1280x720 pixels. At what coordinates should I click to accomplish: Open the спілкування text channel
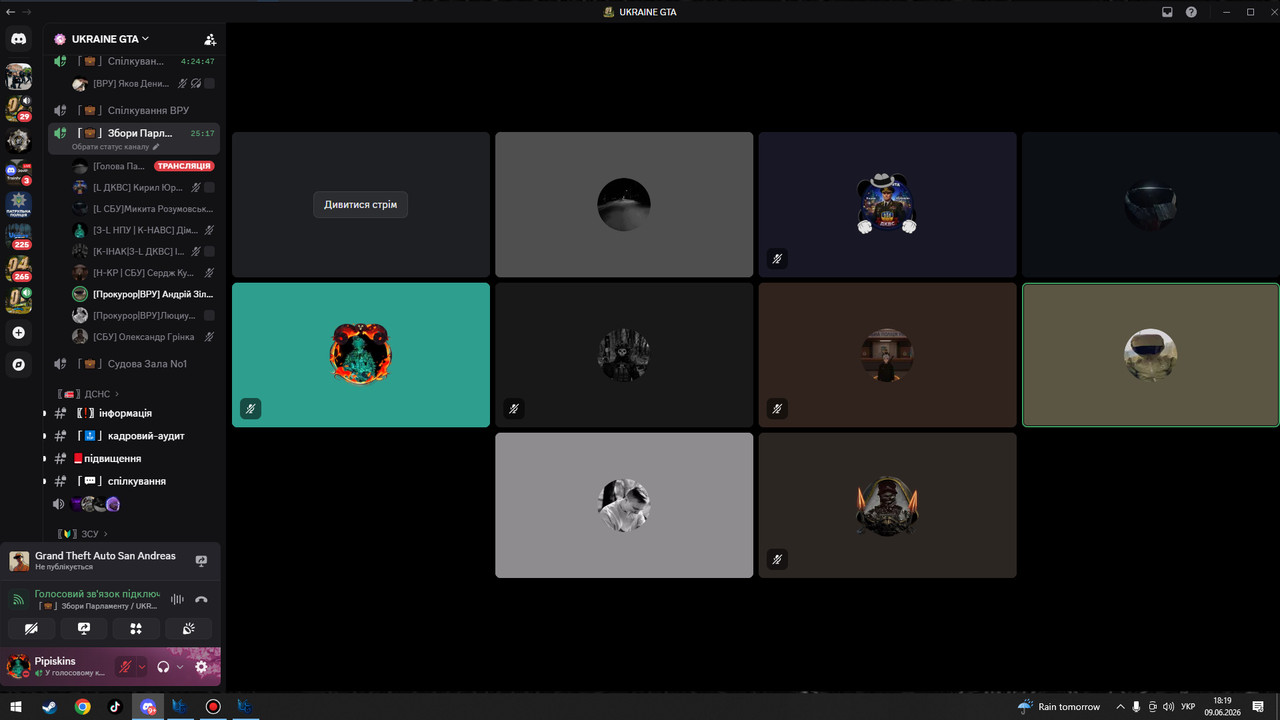(134, 481)
